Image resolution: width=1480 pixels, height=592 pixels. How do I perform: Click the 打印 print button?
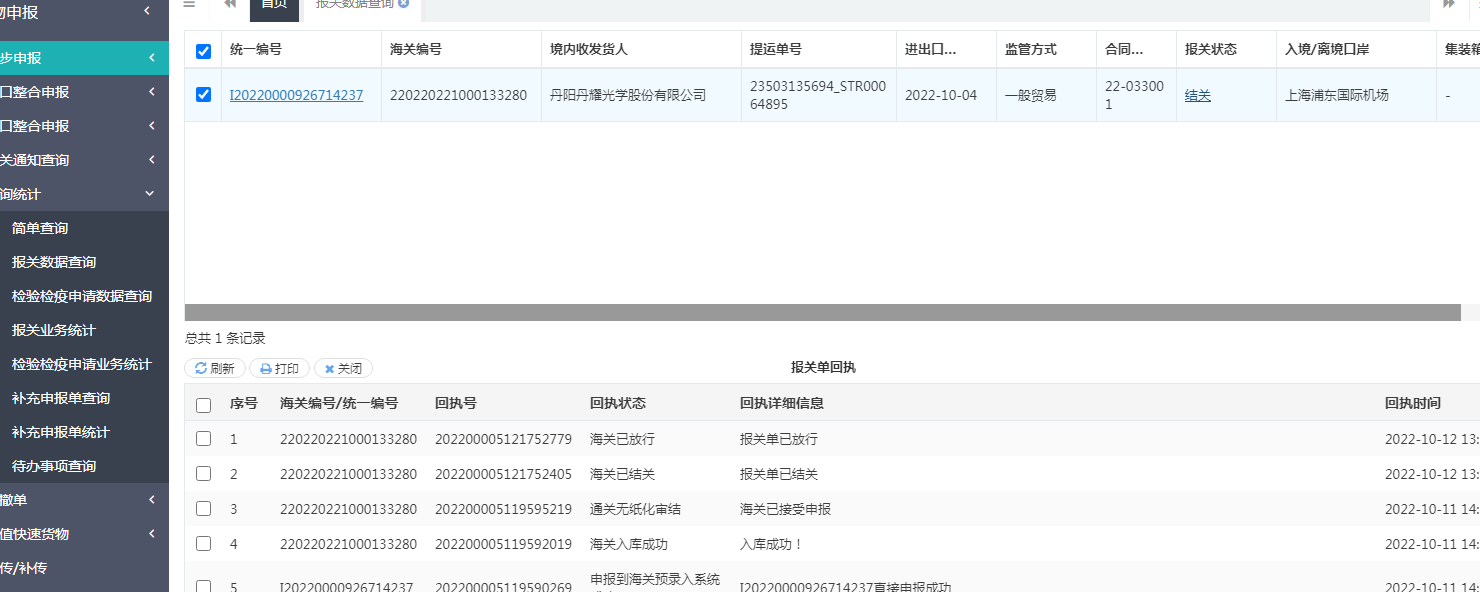pos(280,368)
